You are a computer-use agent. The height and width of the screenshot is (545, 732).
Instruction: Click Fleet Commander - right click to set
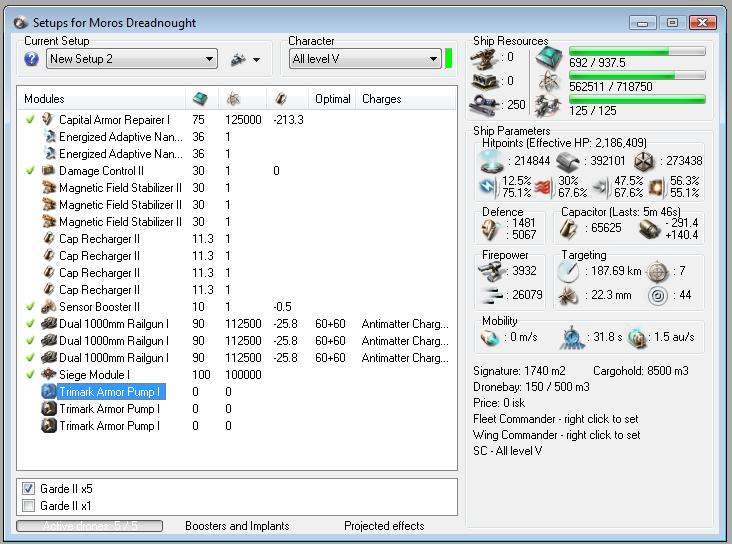tap(555, 419)
